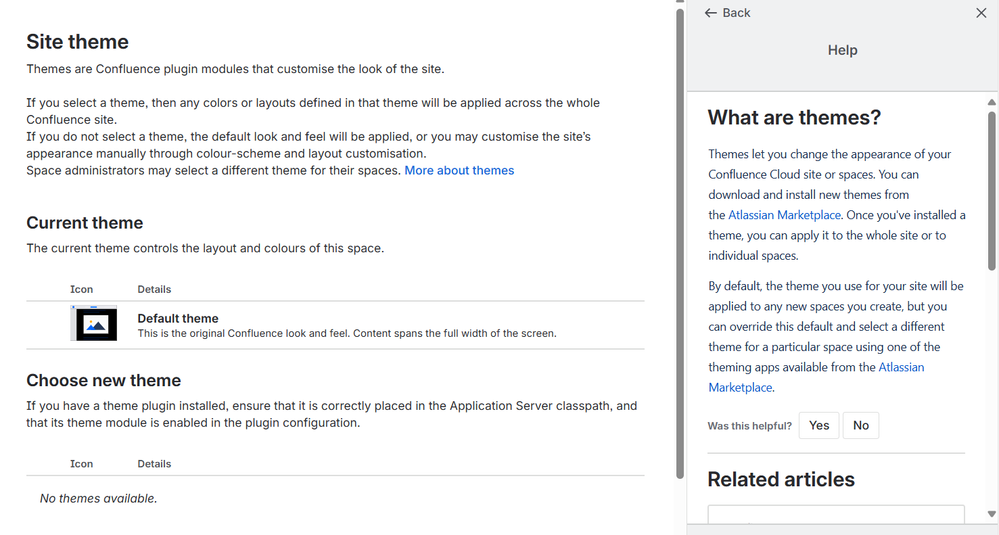Answer Yes to Was this helpful

click(x=819, y=425)
